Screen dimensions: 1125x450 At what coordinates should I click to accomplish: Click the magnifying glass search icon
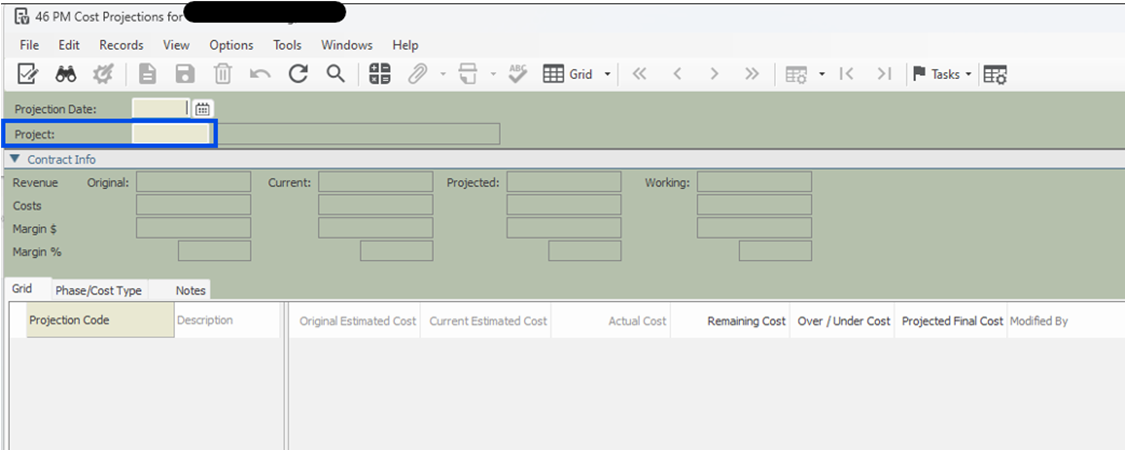[336, 73]
